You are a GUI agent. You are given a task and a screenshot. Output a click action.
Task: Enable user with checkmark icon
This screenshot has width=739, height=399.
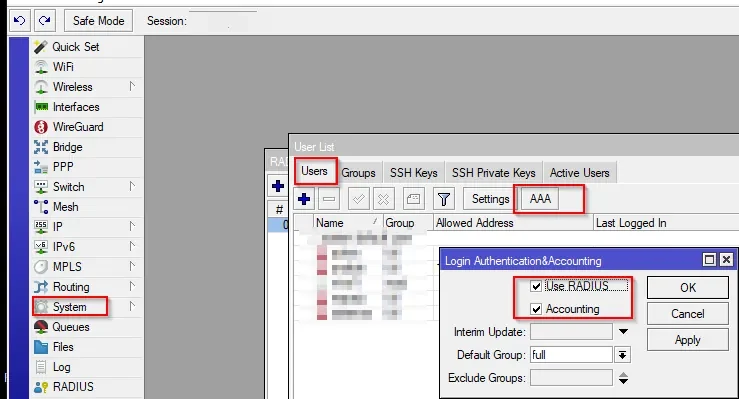pos(359,199)
